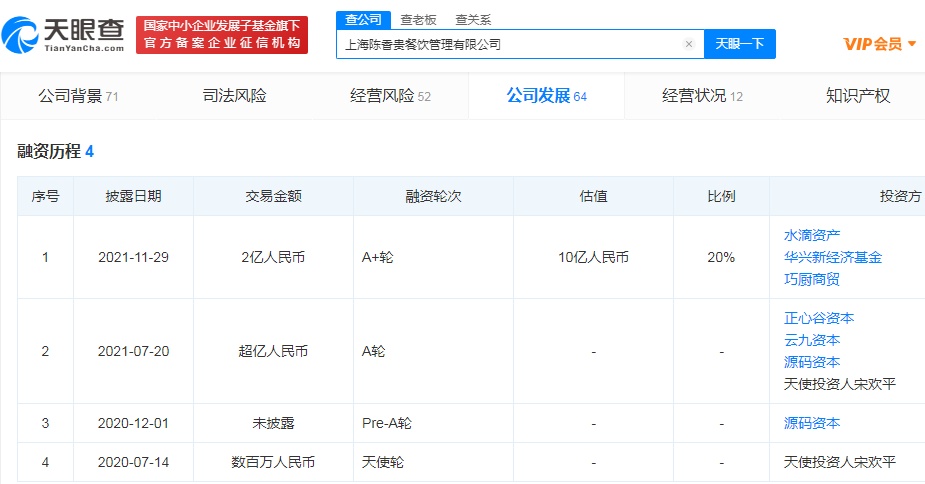Open the 正心谷资本 investor link

click(819, 318)
